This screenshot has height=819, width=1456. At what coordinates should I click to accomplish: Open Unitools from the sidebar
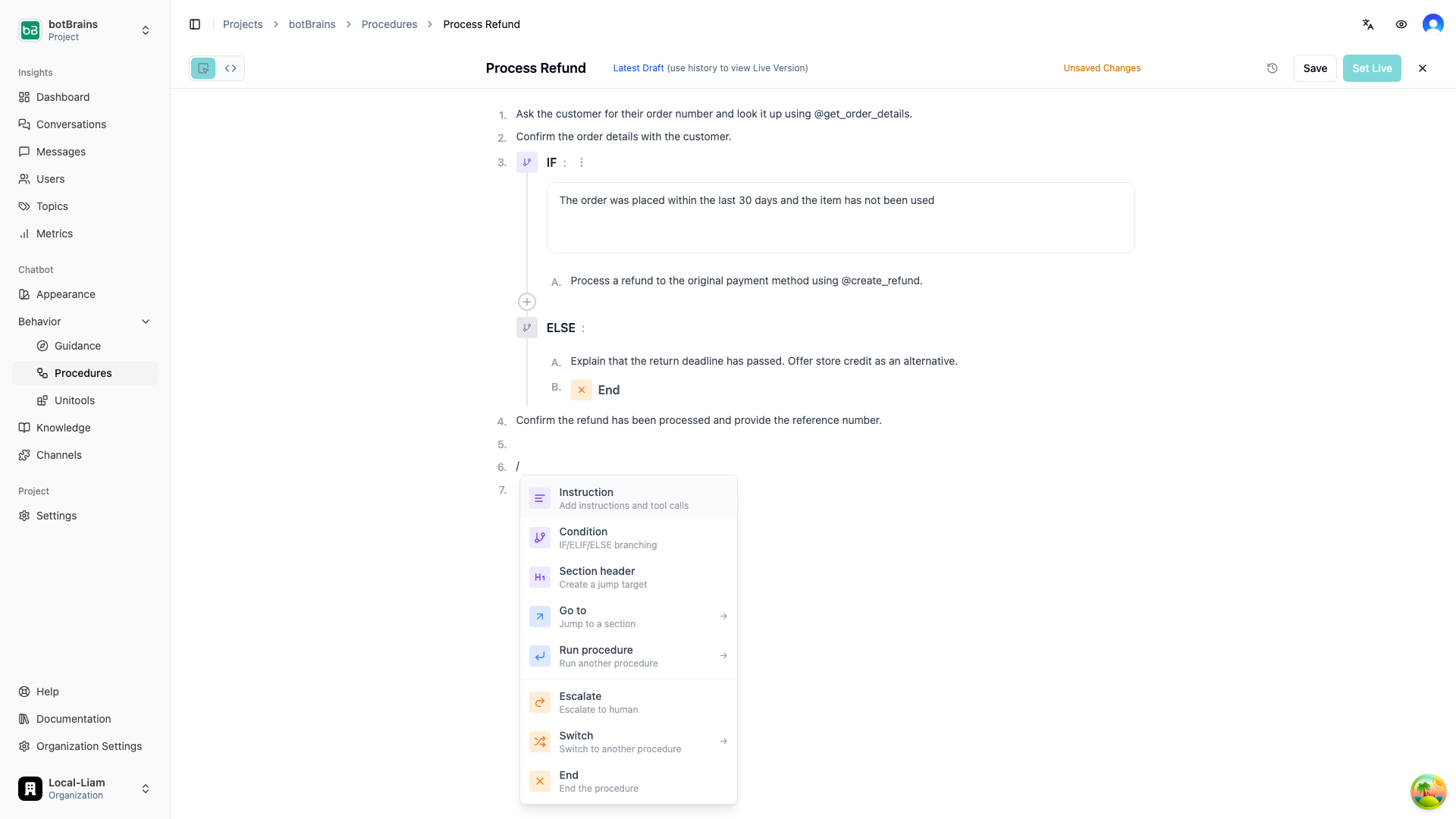[x=76, y=400]
